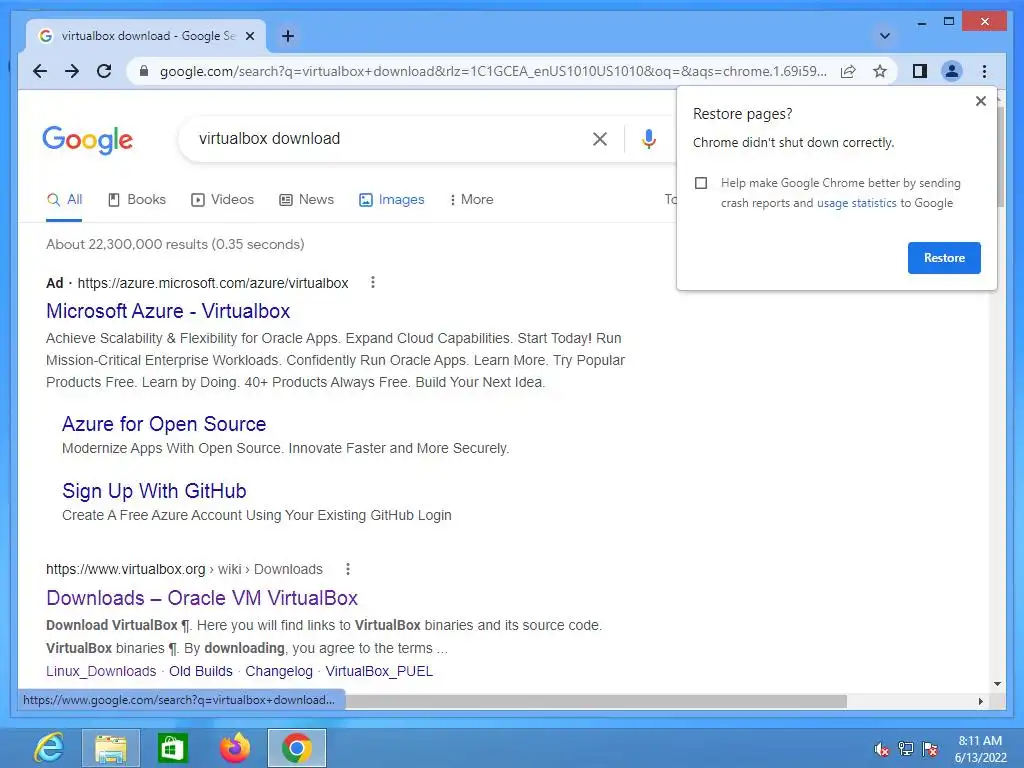
Task: Open options menu for virtualbox.org result
Action: (x=347, y=569)
